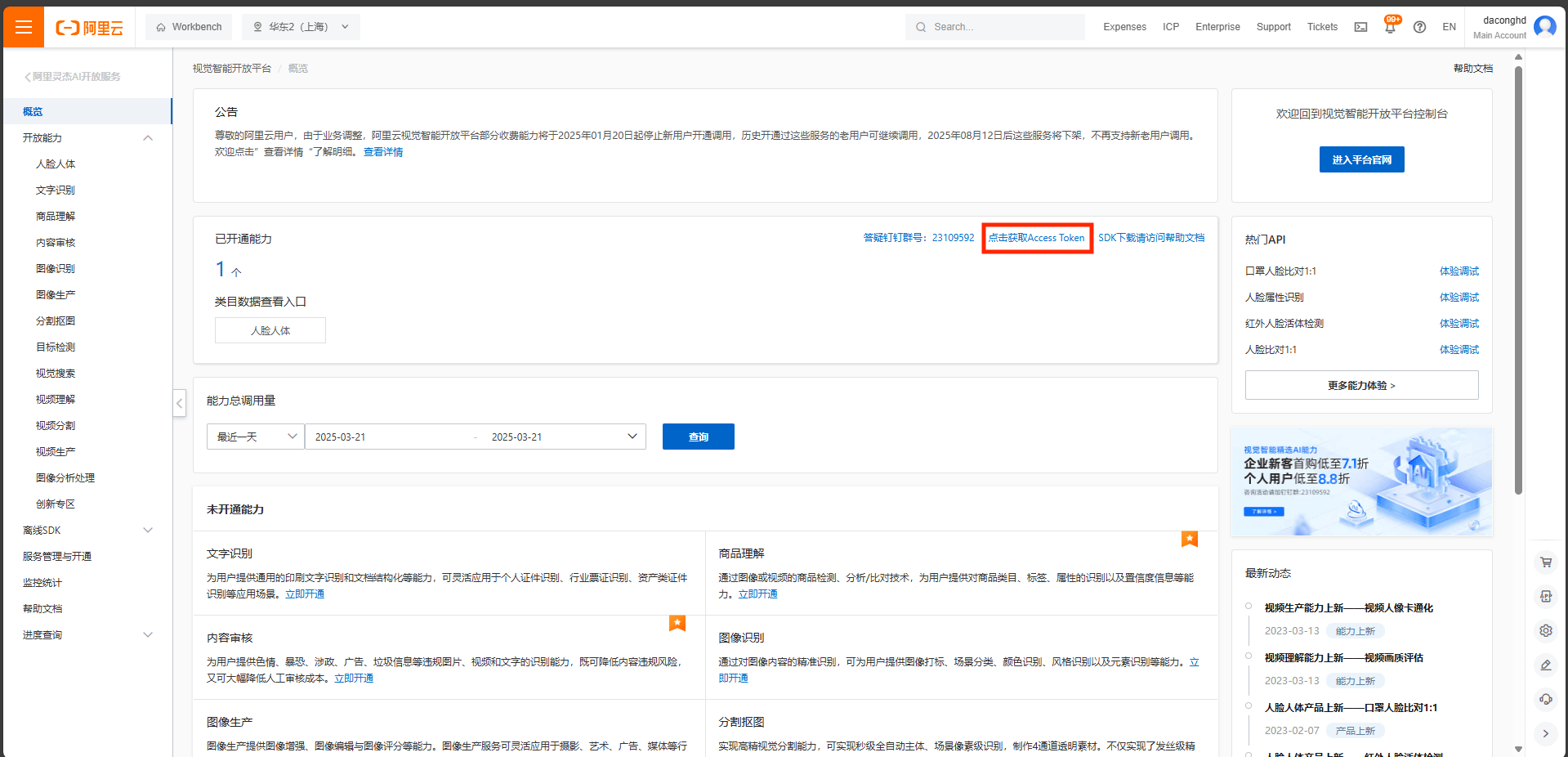Switch to the 文字识别 sidebar item
The image size is (1568, 757).
point(56,190)
